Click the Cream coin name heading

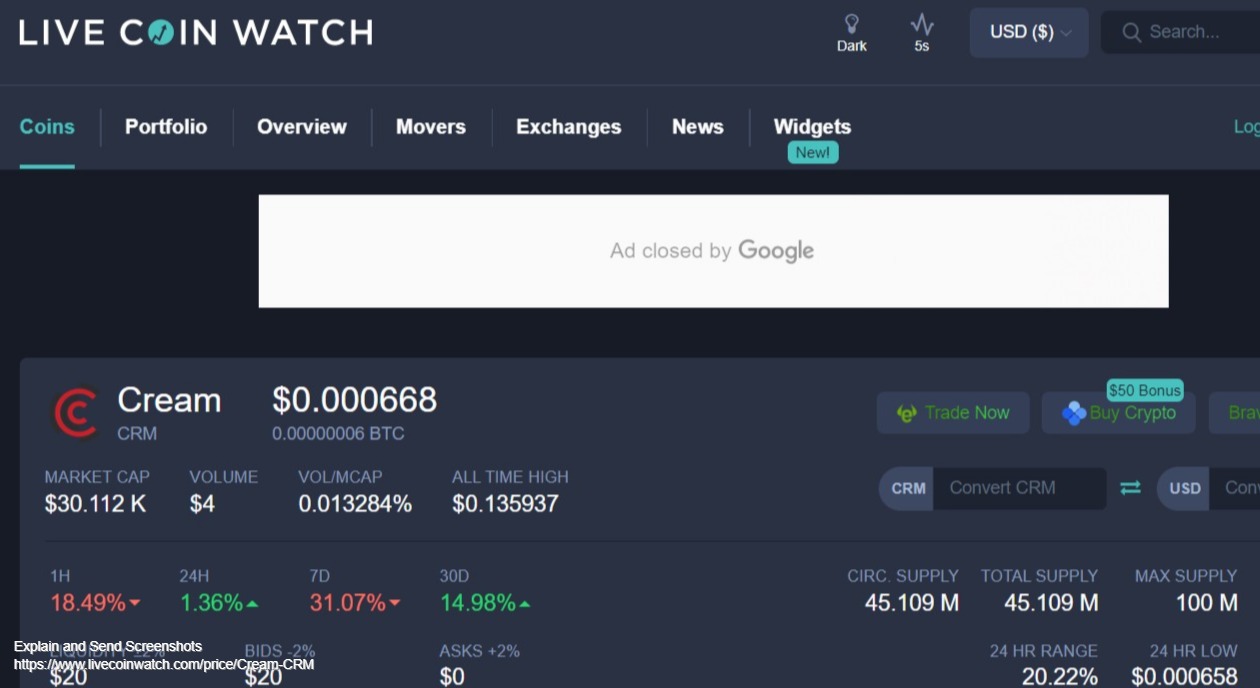169,400
